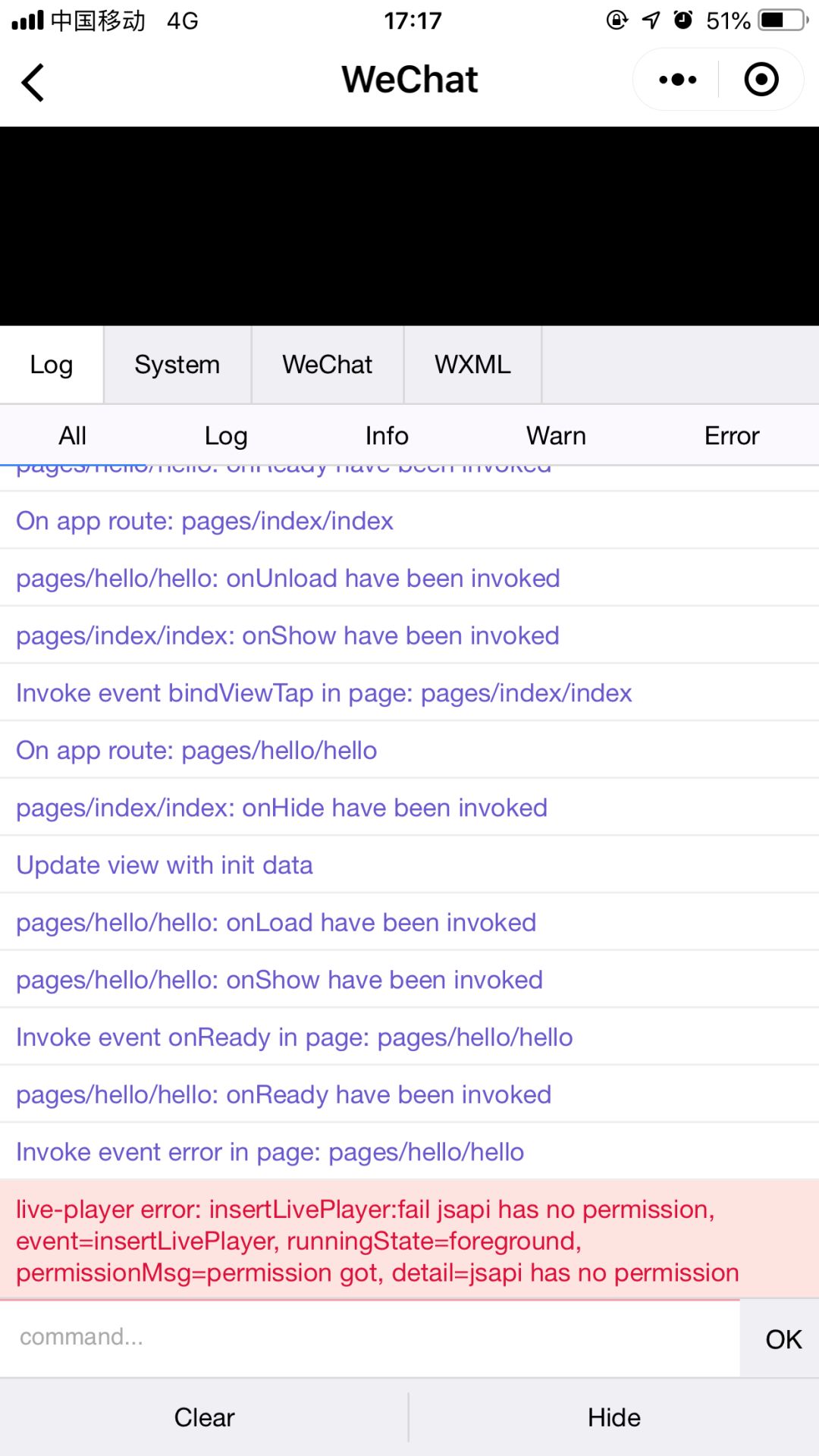Select 'On app route: pages/hello/hello' entry
This screenshot has width=819, height=1456.
[409, 750]
